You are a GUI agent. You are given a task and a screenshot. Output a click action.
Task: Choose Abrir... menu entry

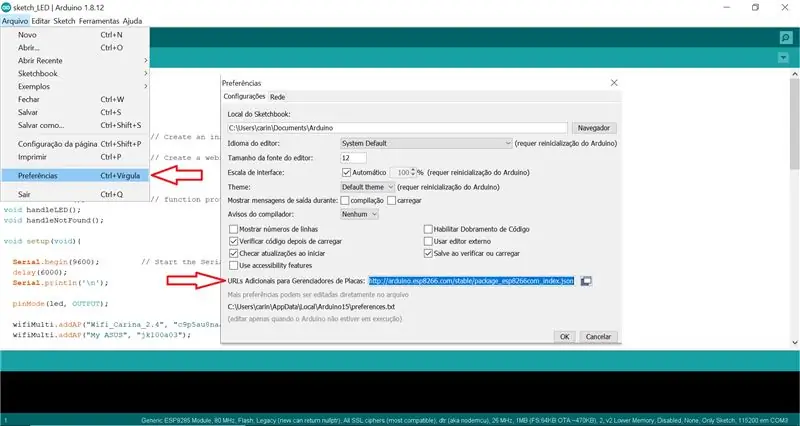pyautogui.click(x=74, y=47)
